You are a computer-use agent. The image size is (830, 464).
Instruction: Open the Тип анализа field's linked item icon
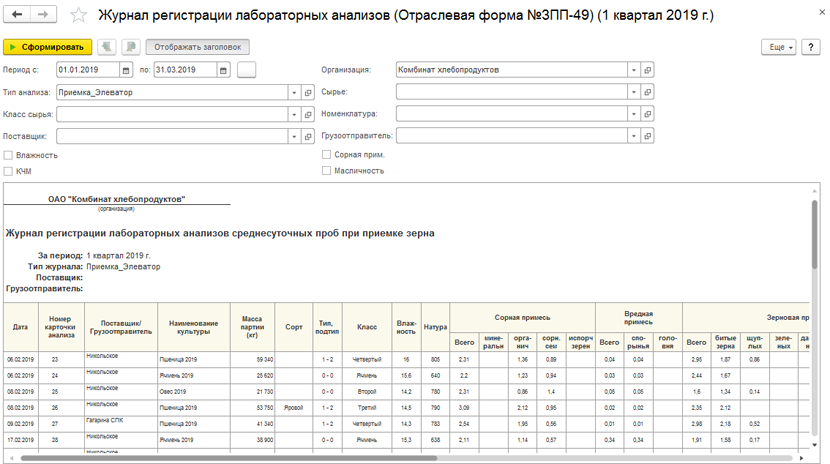coord(308,93)
